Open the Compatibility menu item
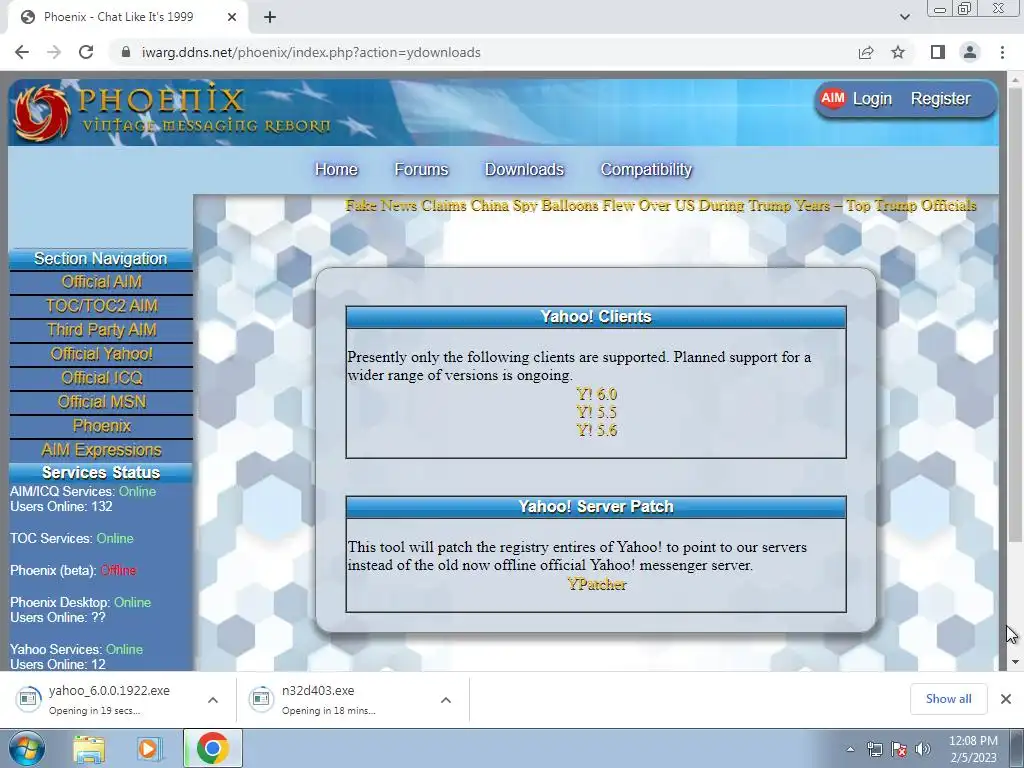1024x768 pixels. point(646,169)
